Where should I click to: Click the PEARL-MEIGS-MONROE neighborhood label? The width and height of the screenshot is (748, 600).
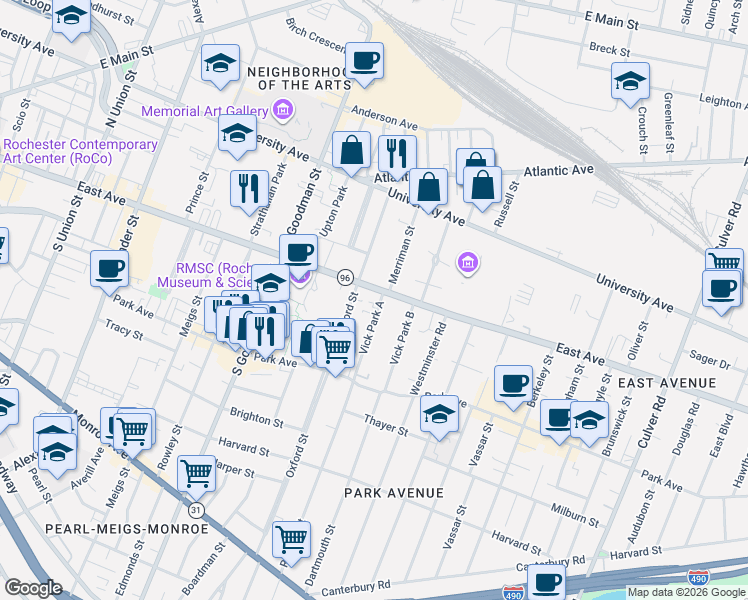tap(127, 529)
